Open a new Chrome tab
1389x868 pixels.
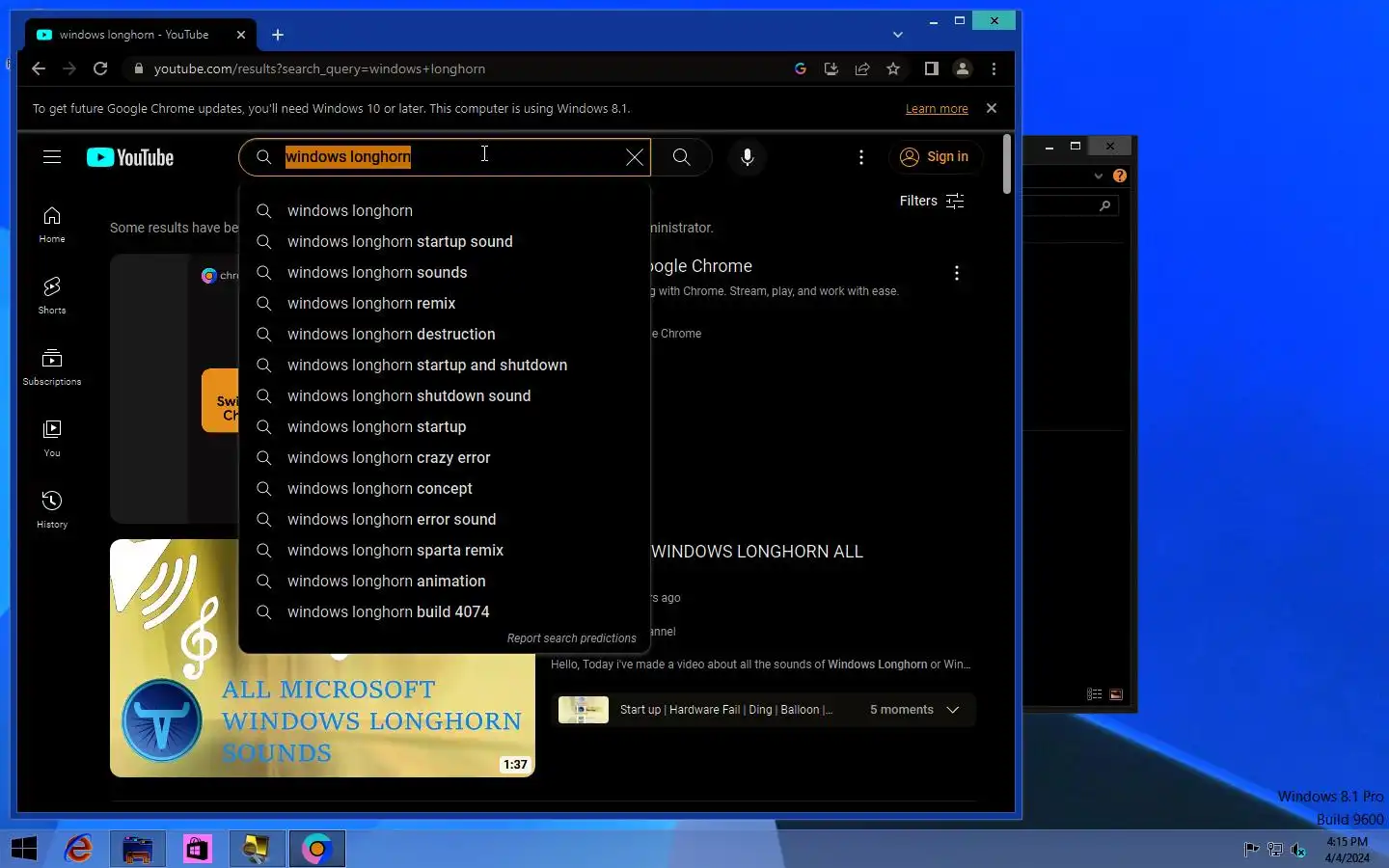point(278,35)
